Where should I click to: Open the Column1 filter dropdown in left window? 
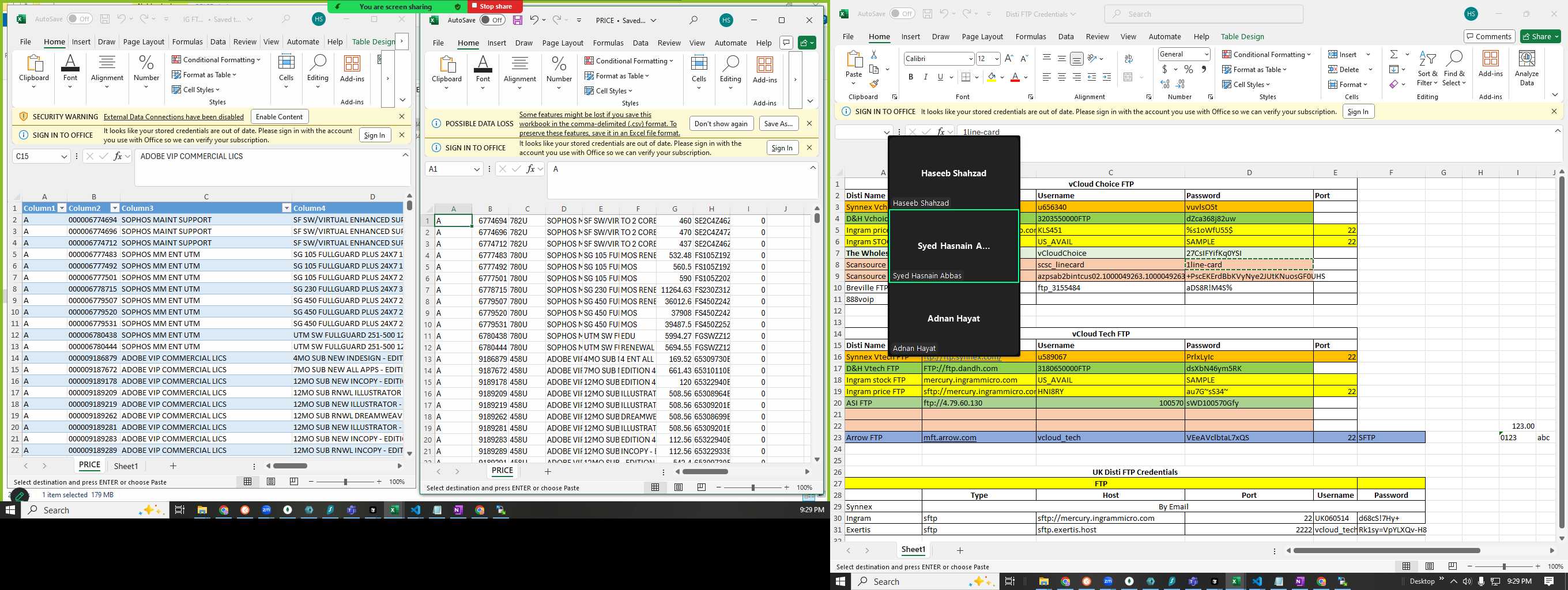[62, 208]
